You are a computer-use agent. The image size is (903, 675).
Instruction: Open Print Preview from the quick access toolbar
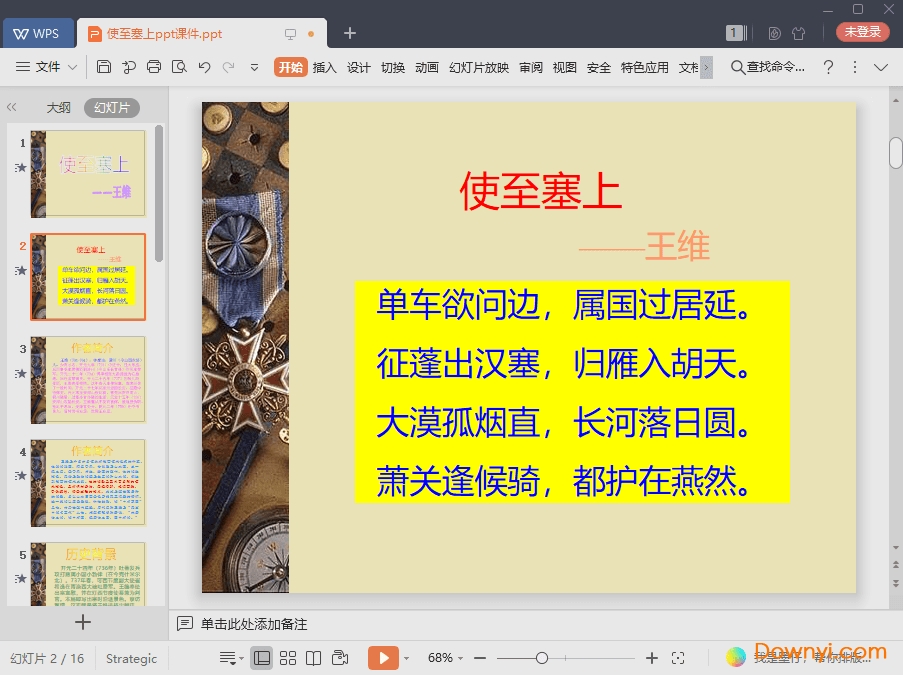(x=180, y=67)
